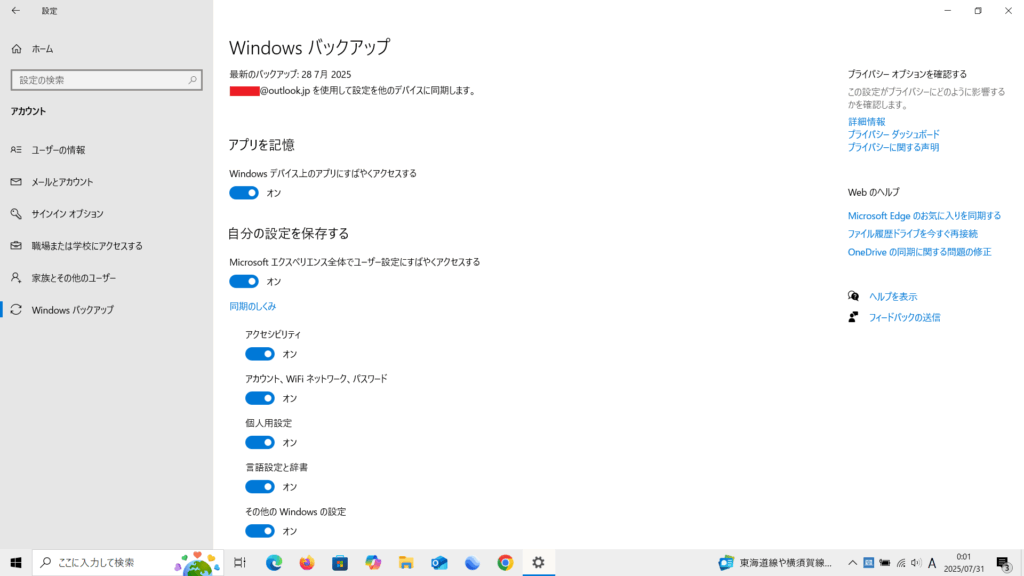1024x576 pixels.
Task: Click the taskbar search box ここに入力して検索
Action: coord(128,562)
